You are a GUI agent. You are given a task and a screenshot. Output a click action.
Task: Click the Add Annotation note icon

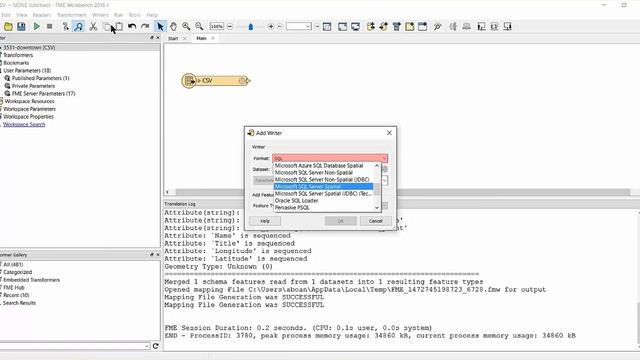[409, 27]
